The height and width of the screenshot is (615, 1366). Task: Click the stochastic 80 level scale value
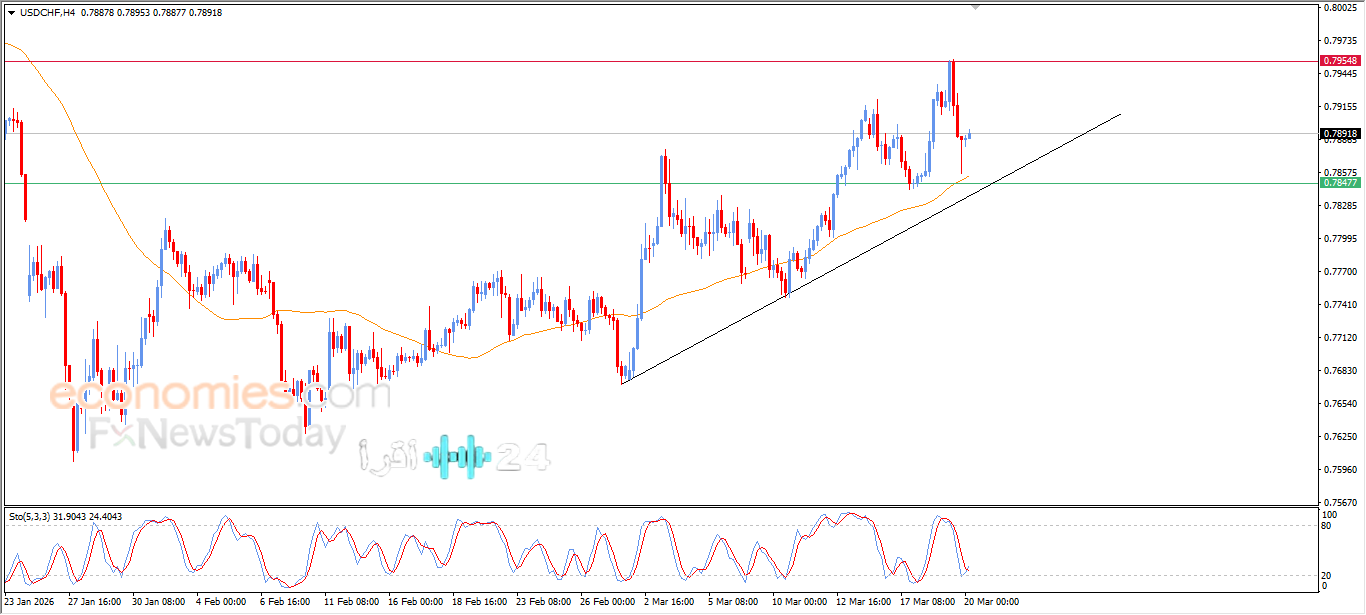click(x=1328, y=525)
